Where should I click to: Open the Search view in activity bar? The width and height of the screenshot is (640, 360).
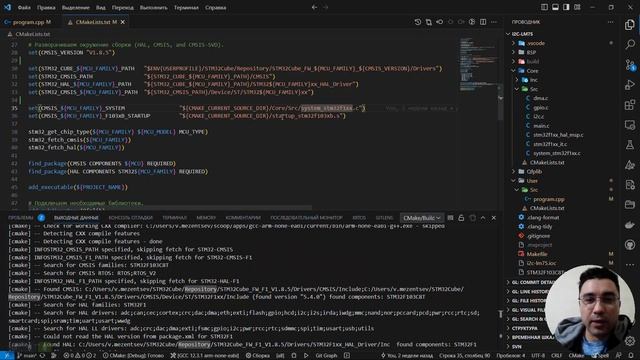tap(630, 44)
